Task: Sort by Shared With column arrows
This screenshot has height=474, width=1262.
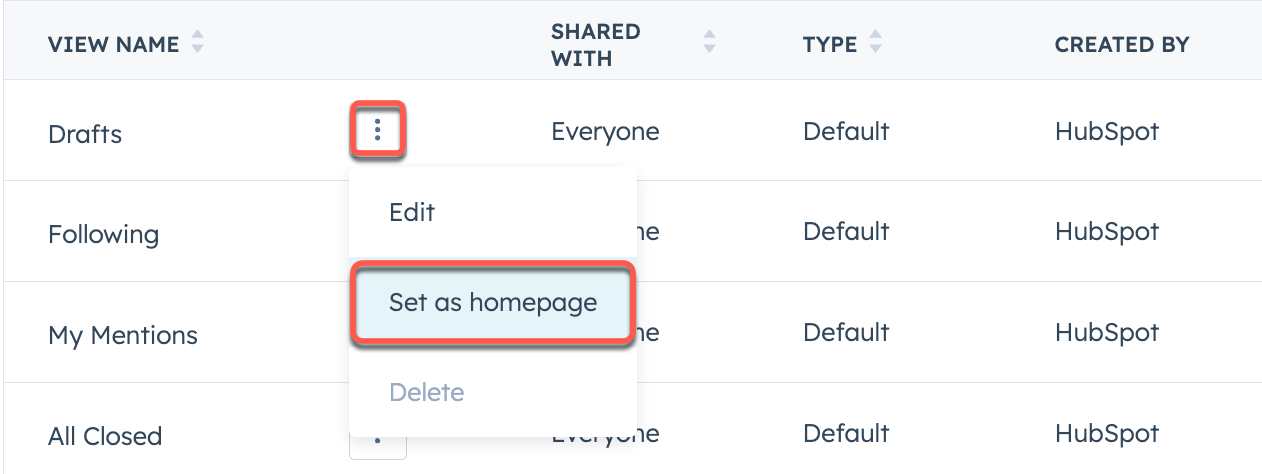Action: click(710, 44)
